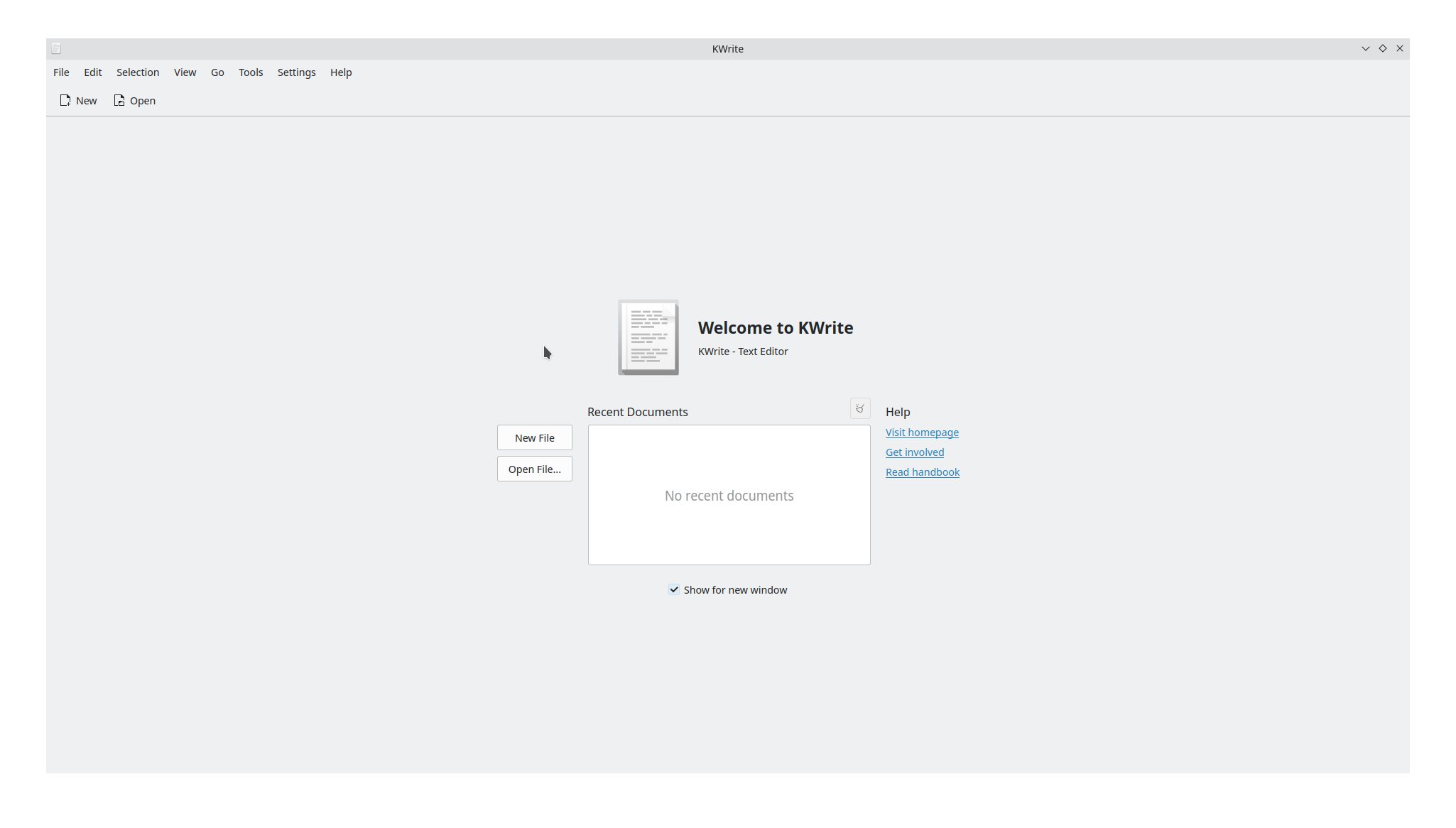Open the Help menu in menu bar
Screen dimensions: 1456x828
tap(341, 72)
